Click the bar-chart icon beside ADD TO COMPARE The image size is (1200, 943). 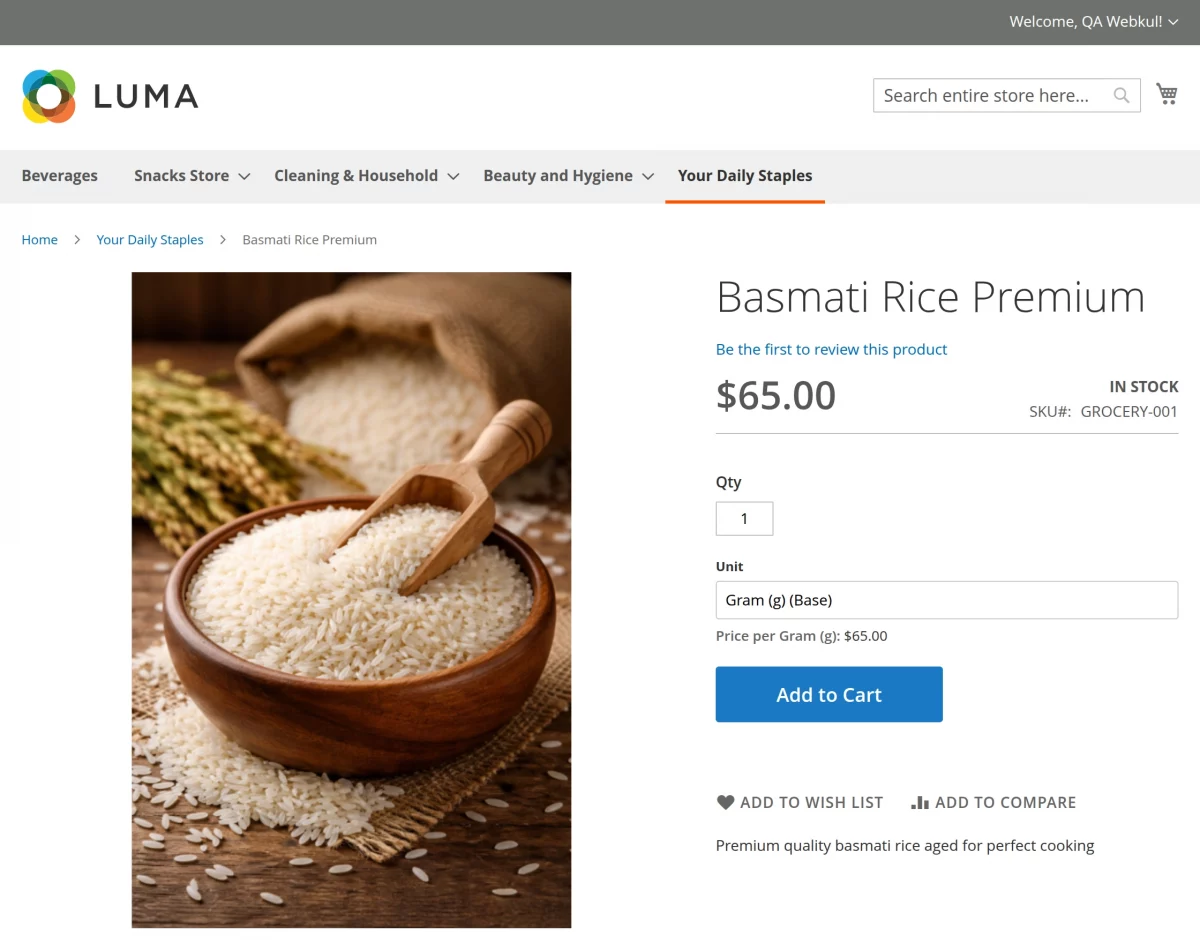pyautogui.click(x=919, y=801)
